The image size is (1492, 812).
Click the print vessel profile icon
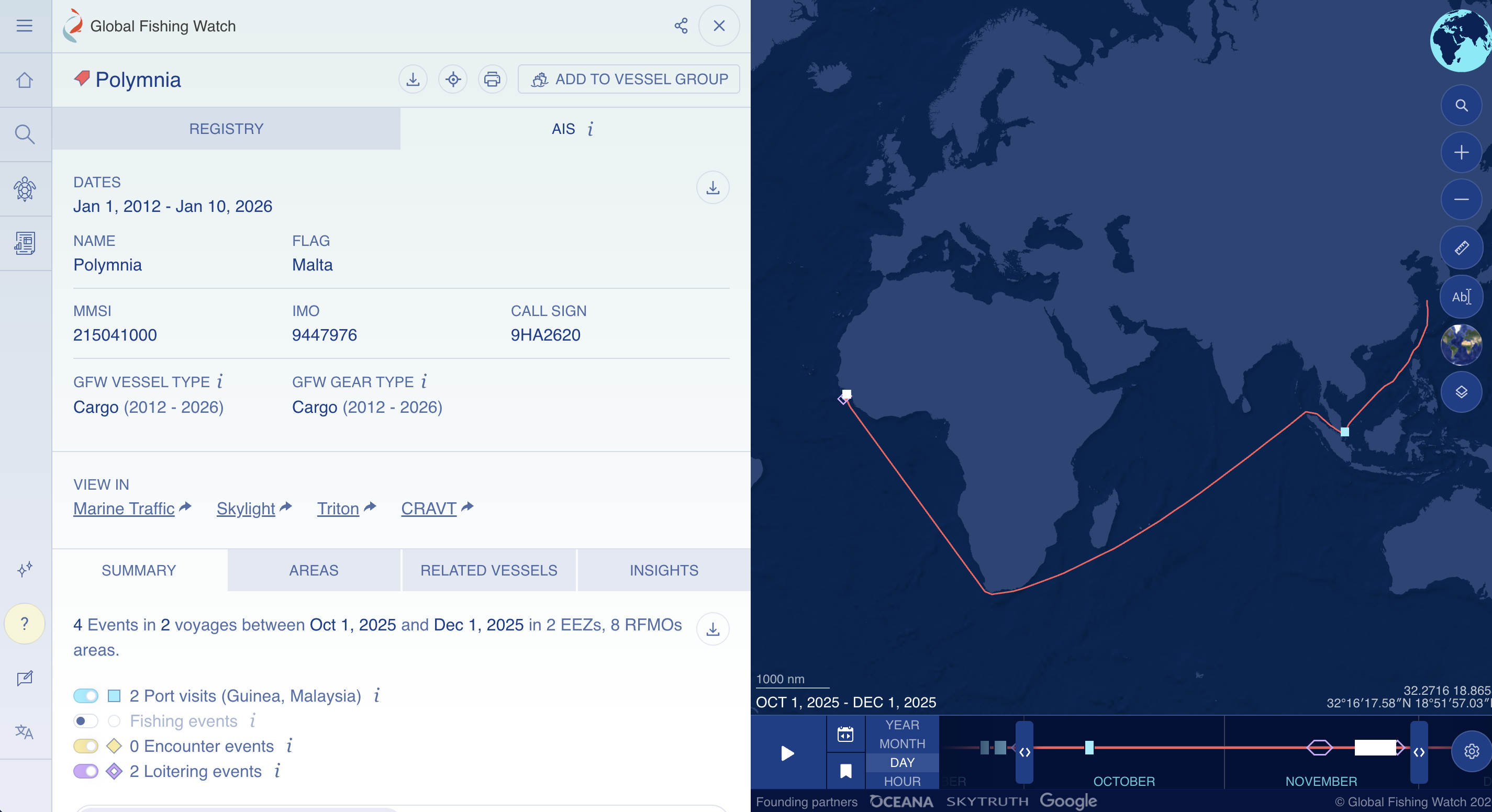click(x=492, y=80)
